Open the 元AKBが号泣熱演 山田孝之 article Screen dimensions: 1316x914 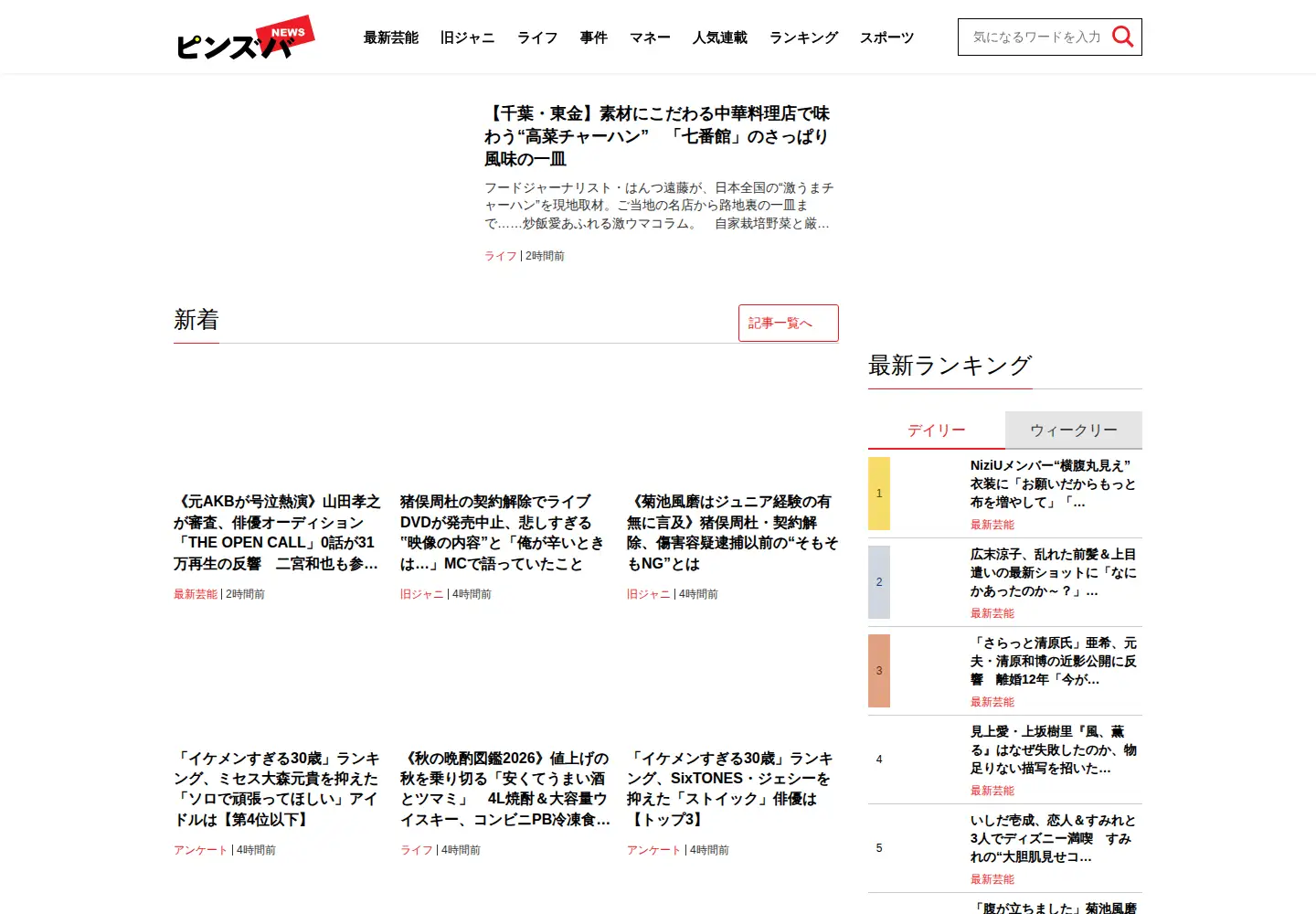point(277,532)
